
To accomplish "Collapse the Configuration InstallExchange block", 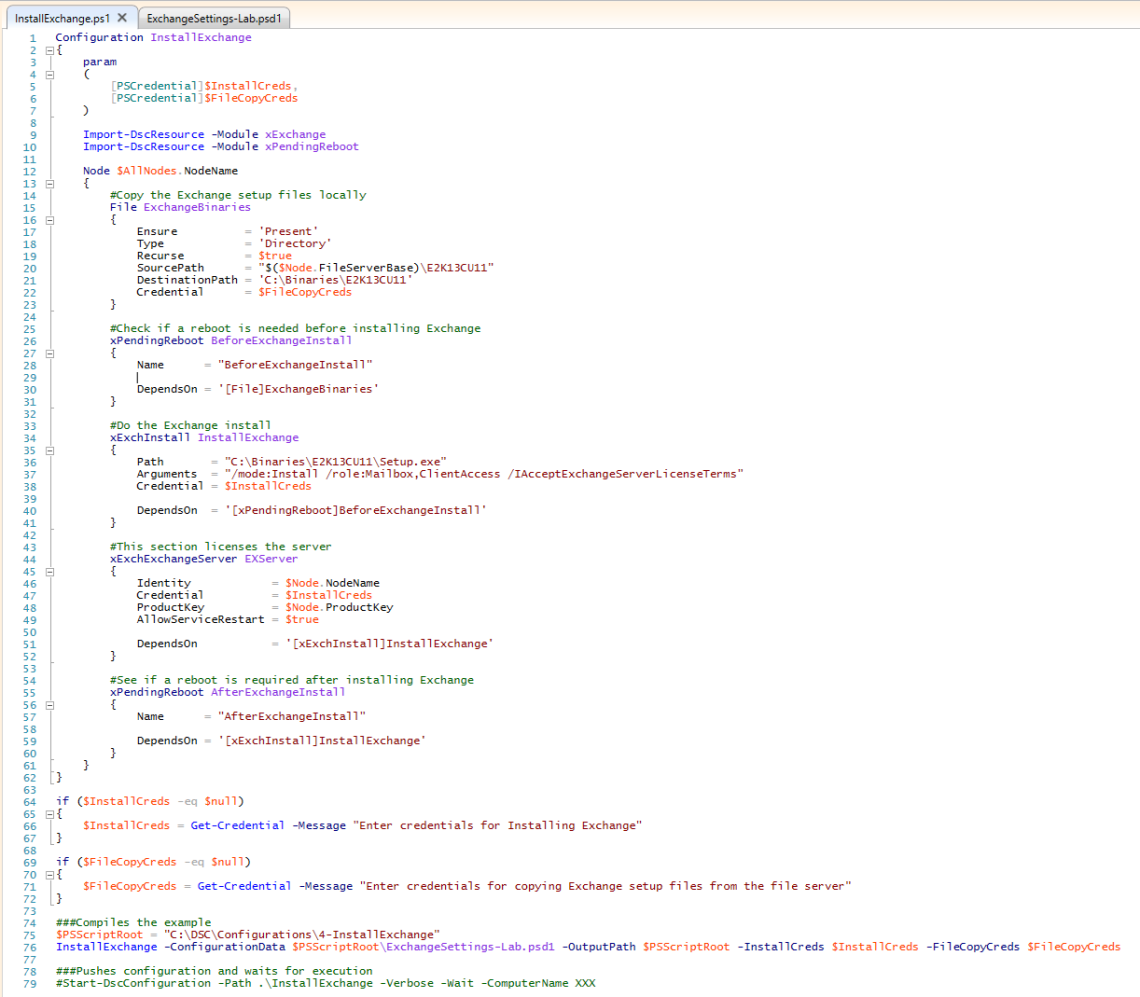I will (x=49, y=50).
